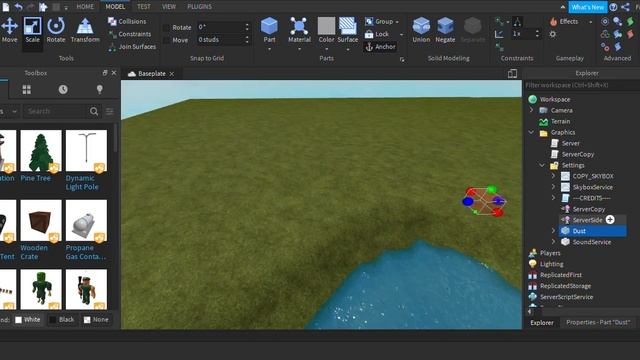Screen dimensions: 640x360
Task: Select Black background option
Action: click(62, 320)
